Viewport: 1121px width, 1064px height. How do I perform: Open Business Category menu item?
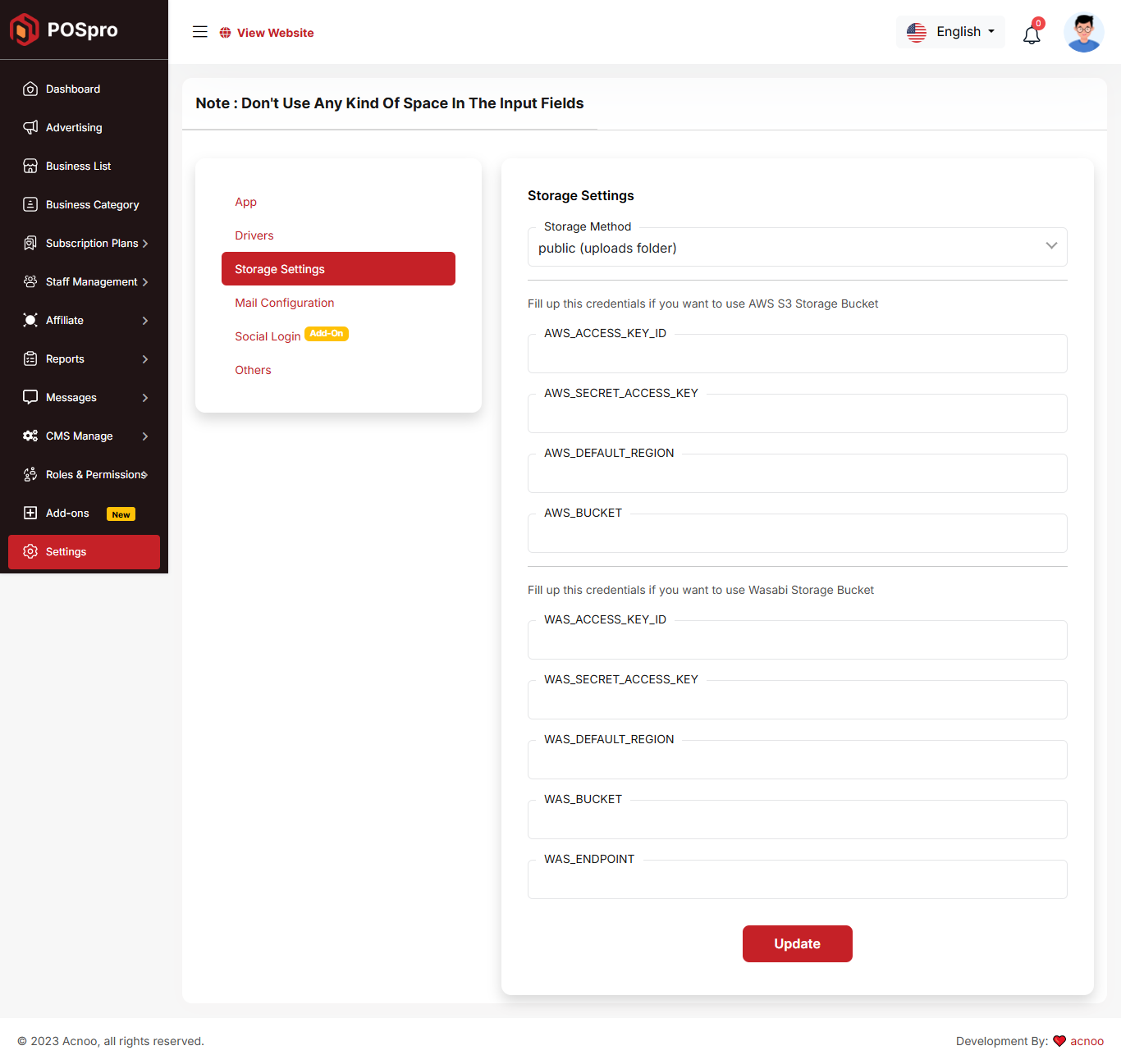point(84,204)
